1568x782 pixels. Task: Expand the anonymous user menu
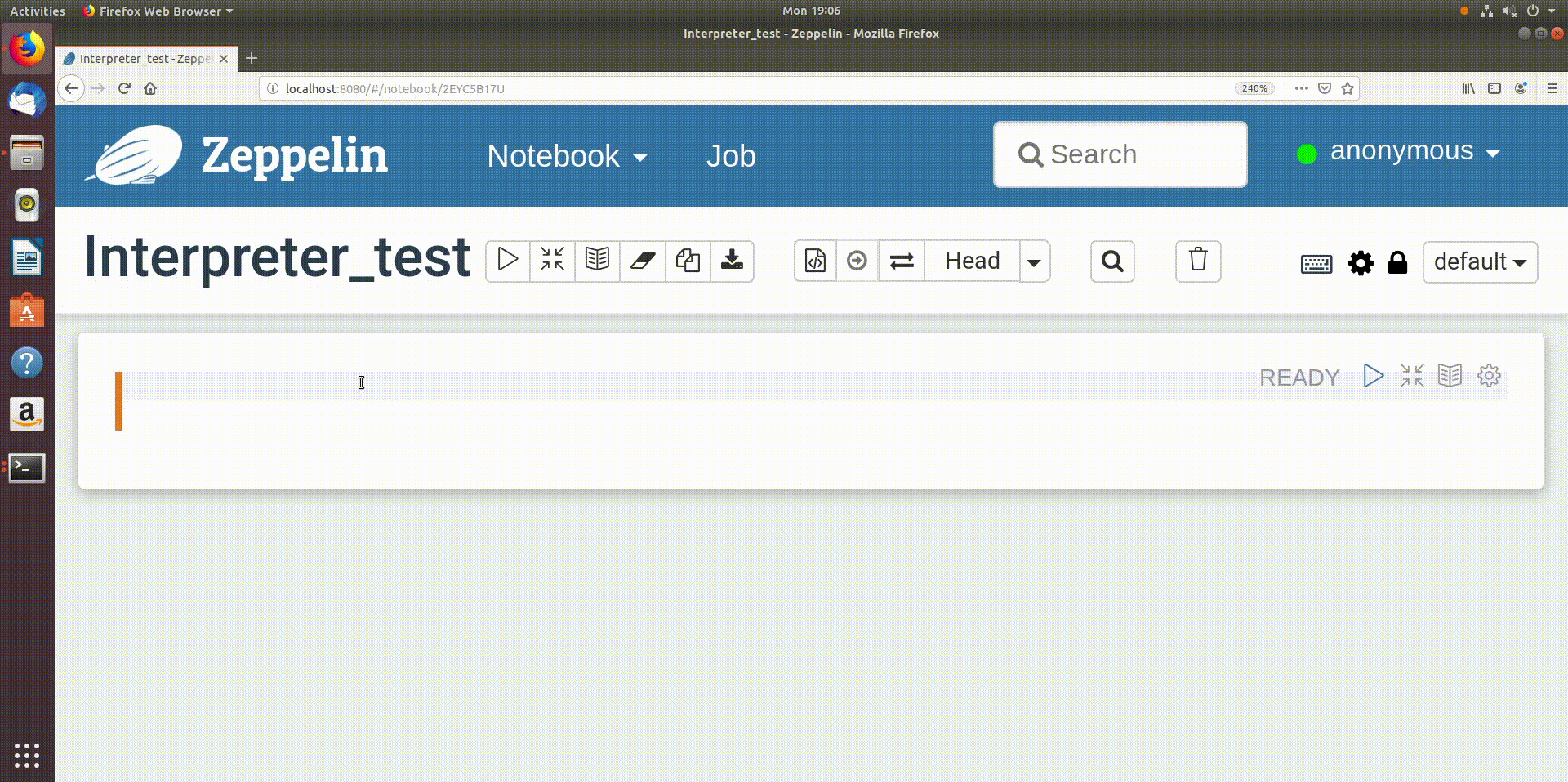(x=1413, y=151)
